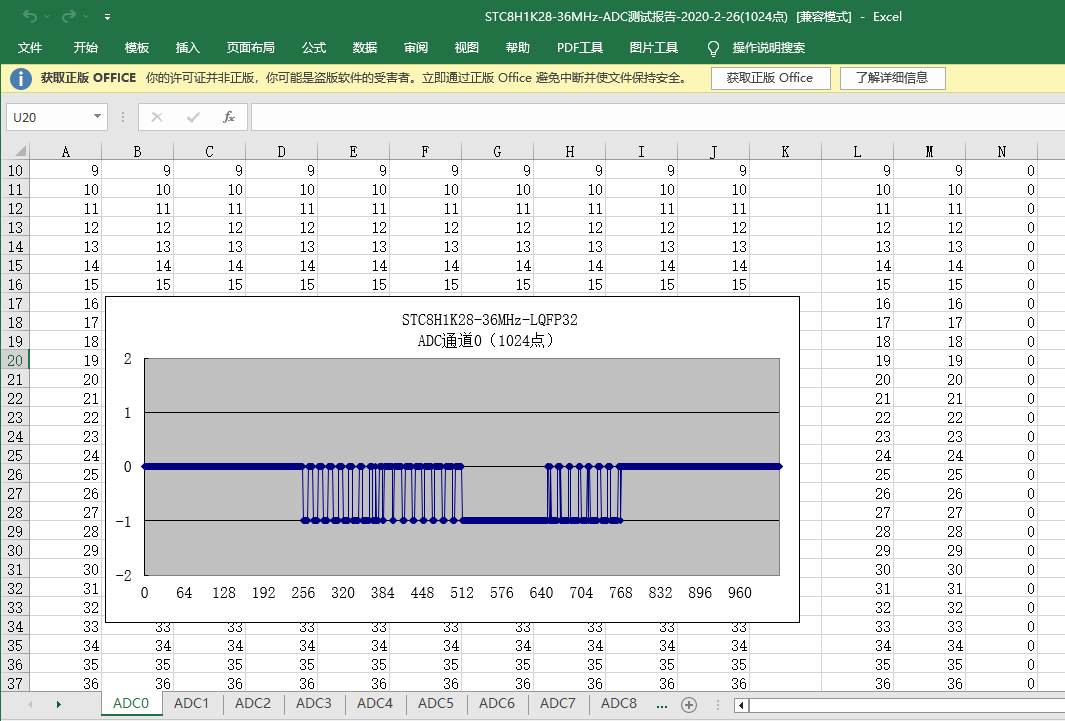Click the y-axis label -1 on chart
This screenshot has height=721, width=1065.
tap(123, 521)
